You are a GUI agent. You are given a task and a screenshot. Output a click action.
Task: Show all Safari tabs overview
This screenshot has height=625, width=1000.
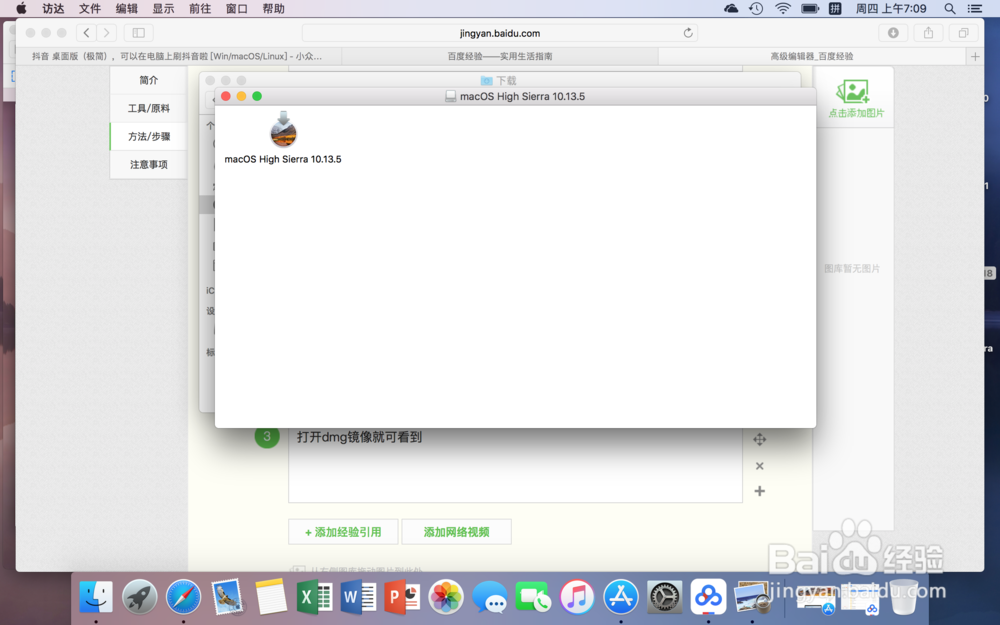(964, 33)
